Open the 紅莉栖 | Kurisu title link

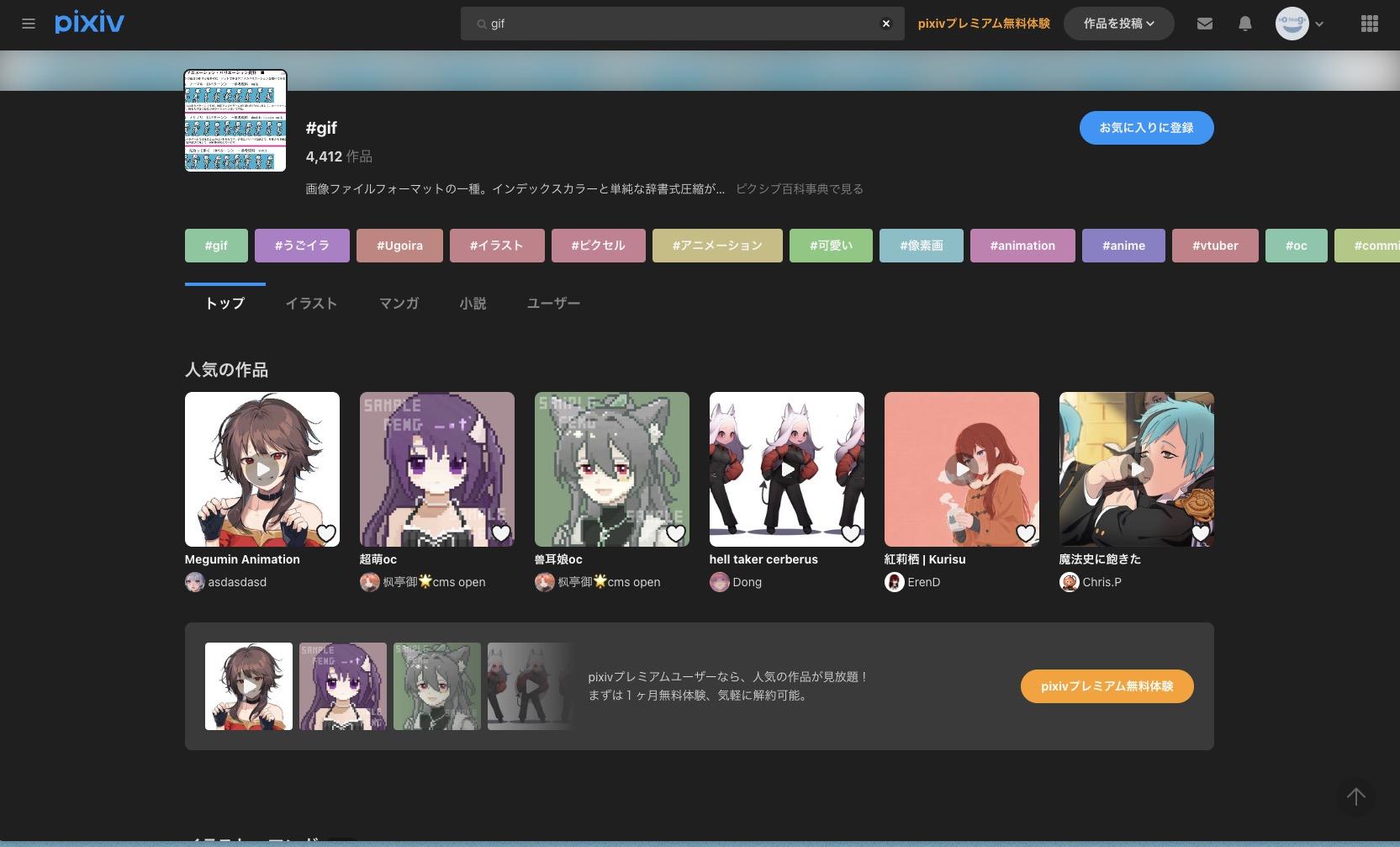click(925, 559)
